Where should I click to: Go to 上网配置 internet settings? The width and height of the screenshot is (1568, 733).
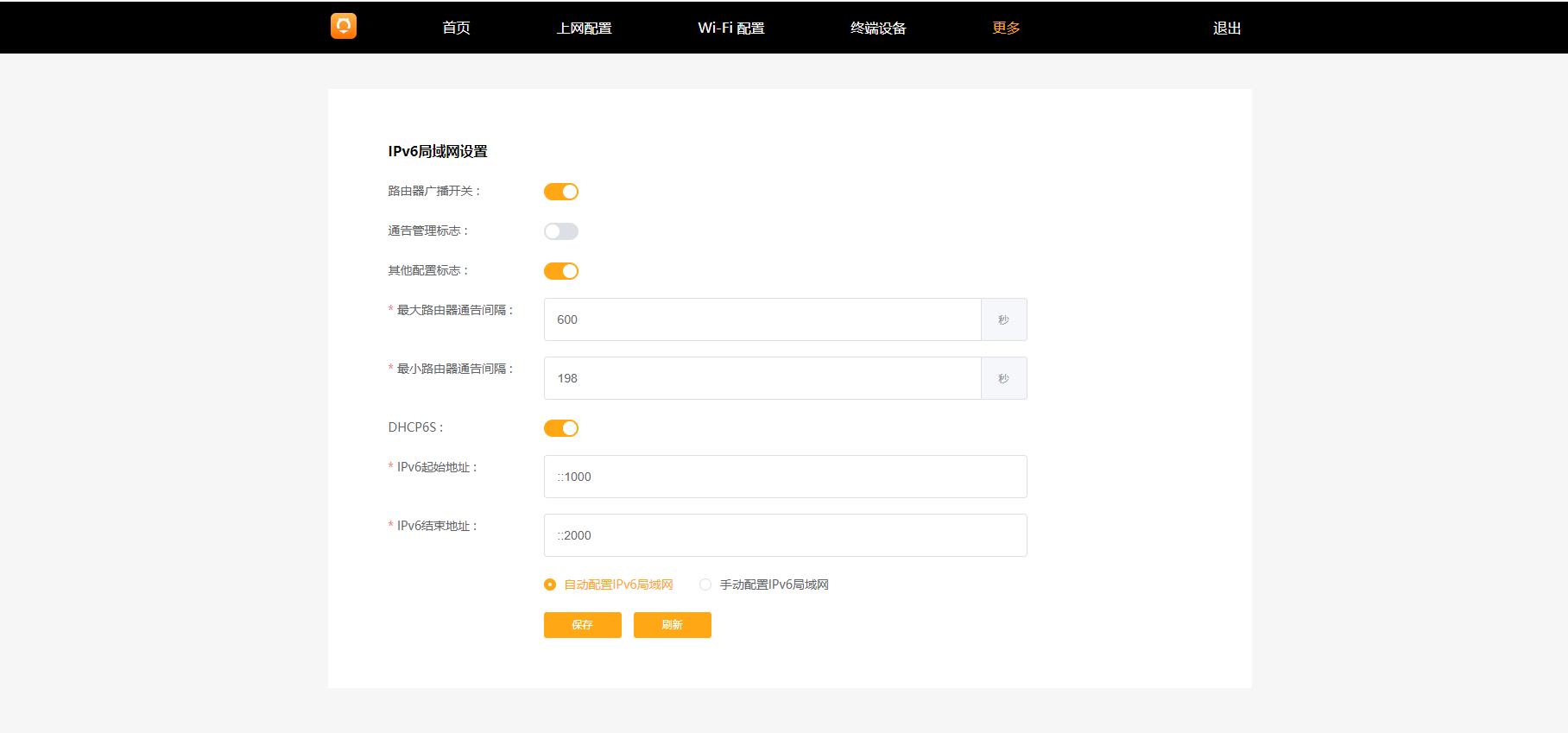[585, 28]
